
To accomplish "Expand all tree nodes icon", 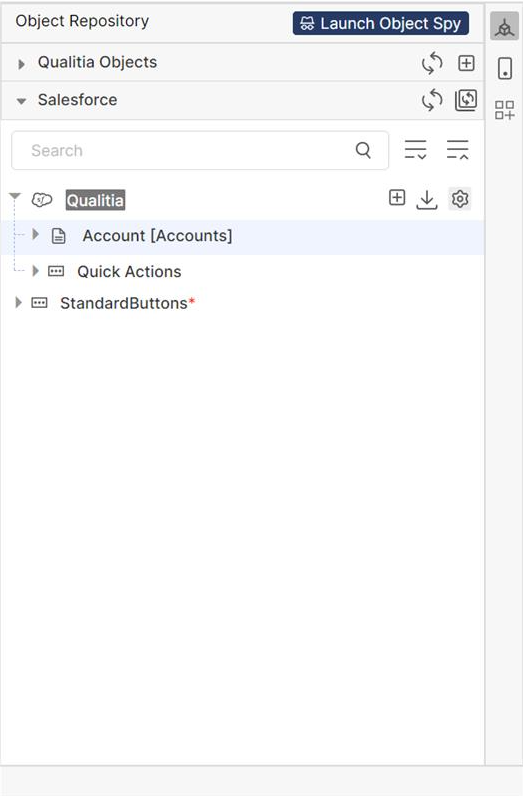I will (415, 150).
